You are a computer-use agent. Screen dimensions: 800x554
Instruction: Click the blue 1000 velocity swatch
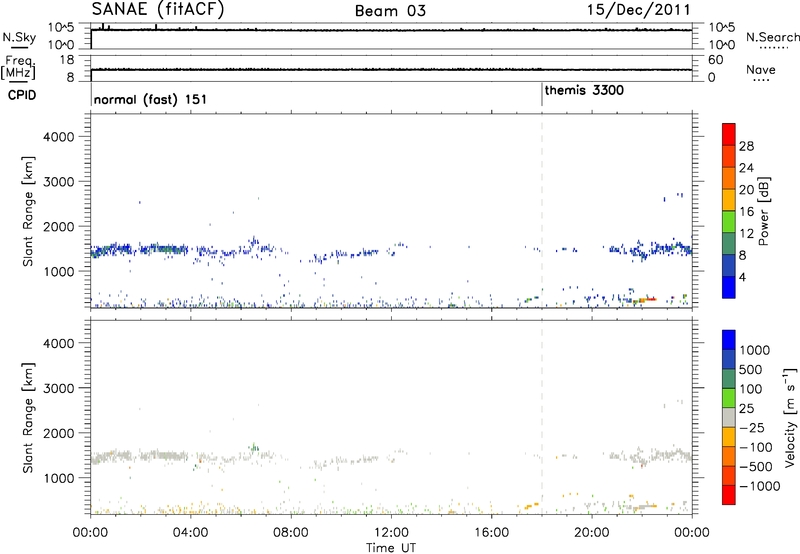[x=729, y=340]
